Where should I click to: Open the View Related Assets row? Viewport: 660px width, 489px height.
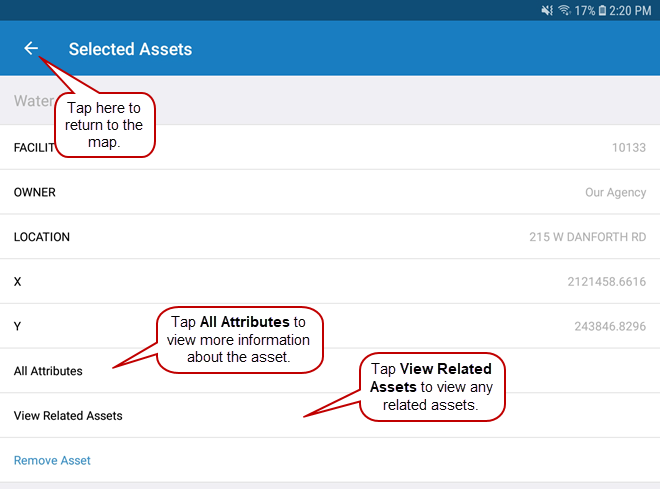(68, 415)
